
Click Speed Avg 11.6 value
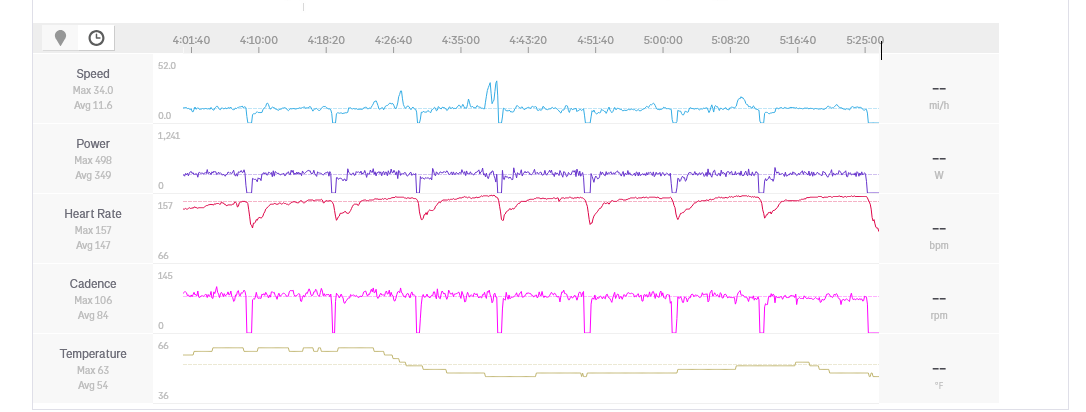93,106
